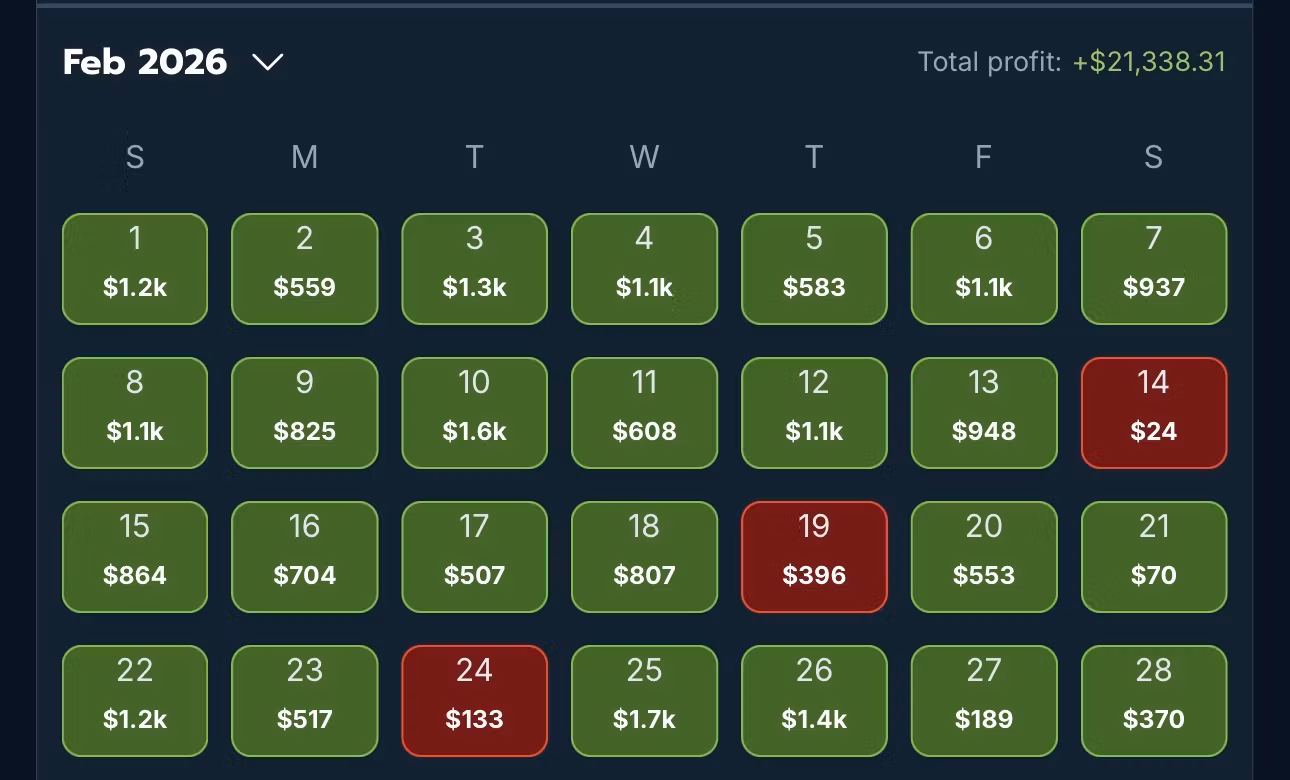The height and width of the screenshot is (780, 1290).
Task: Select day 9 cell with $825
Action: coord(305,413)
